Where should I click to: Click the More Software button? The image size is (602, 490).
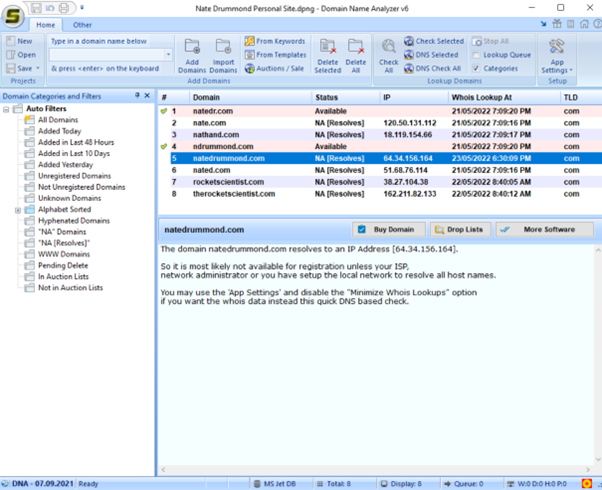click(544, 230)
